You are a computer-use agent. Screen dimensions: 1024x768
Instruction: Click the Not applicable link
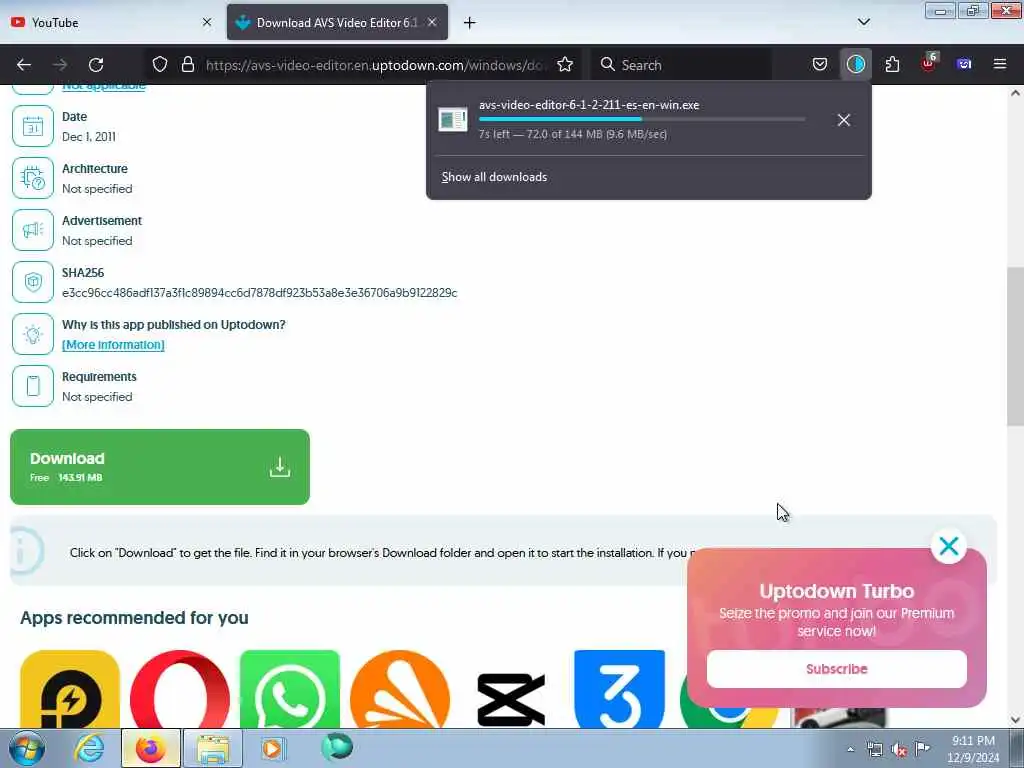pos(104,86)
